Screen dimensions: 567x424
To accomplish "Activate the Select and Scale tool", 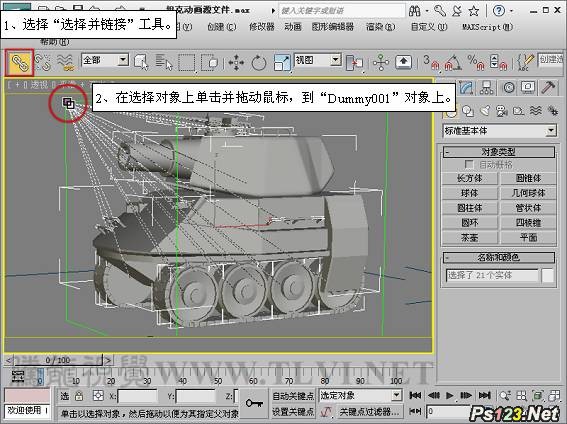I will (282, 63).
